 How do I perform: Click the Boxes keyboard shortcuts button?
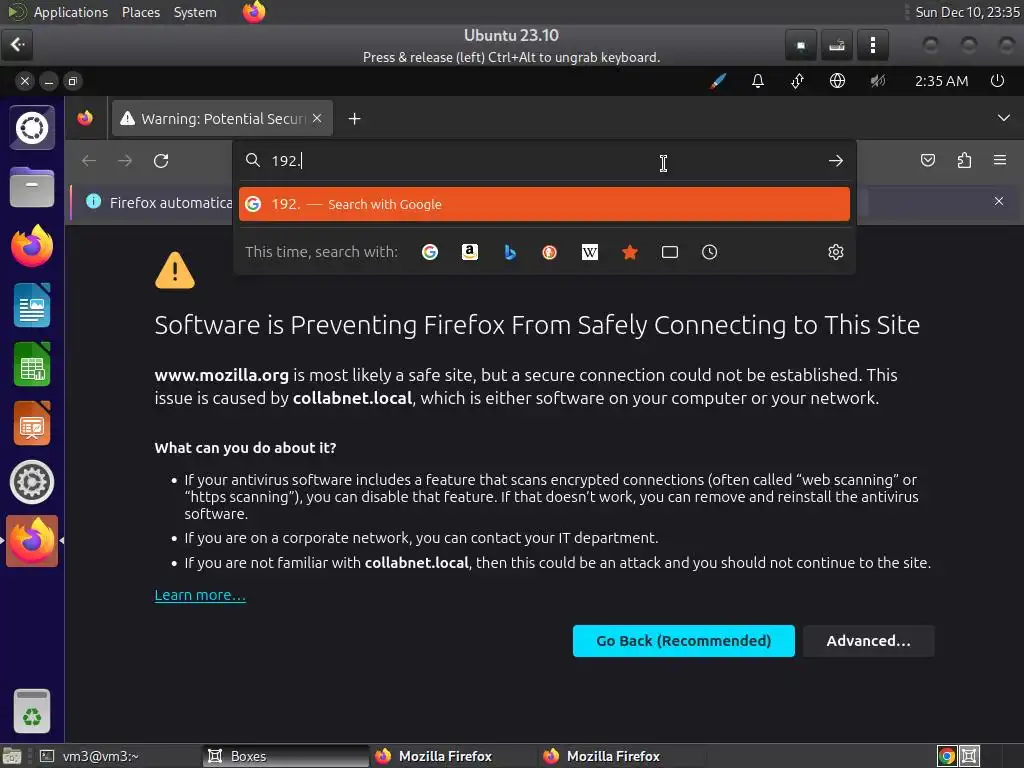click(x=837, y=45)
